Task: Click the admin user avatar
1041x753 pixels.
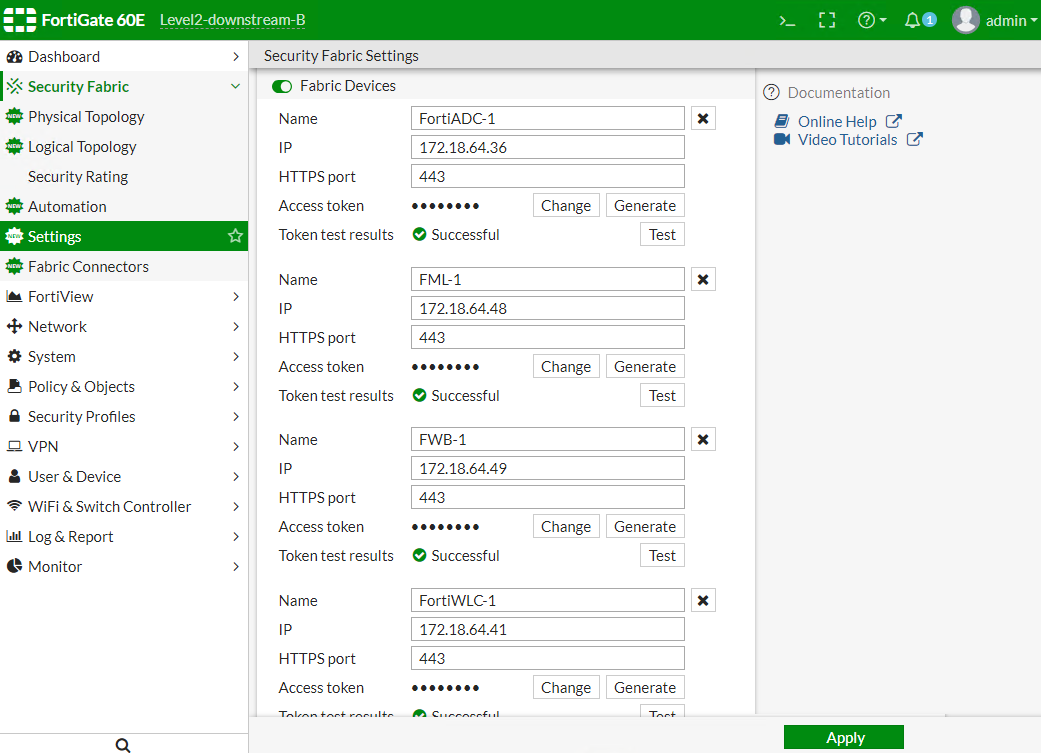Action: click(965, 20)
